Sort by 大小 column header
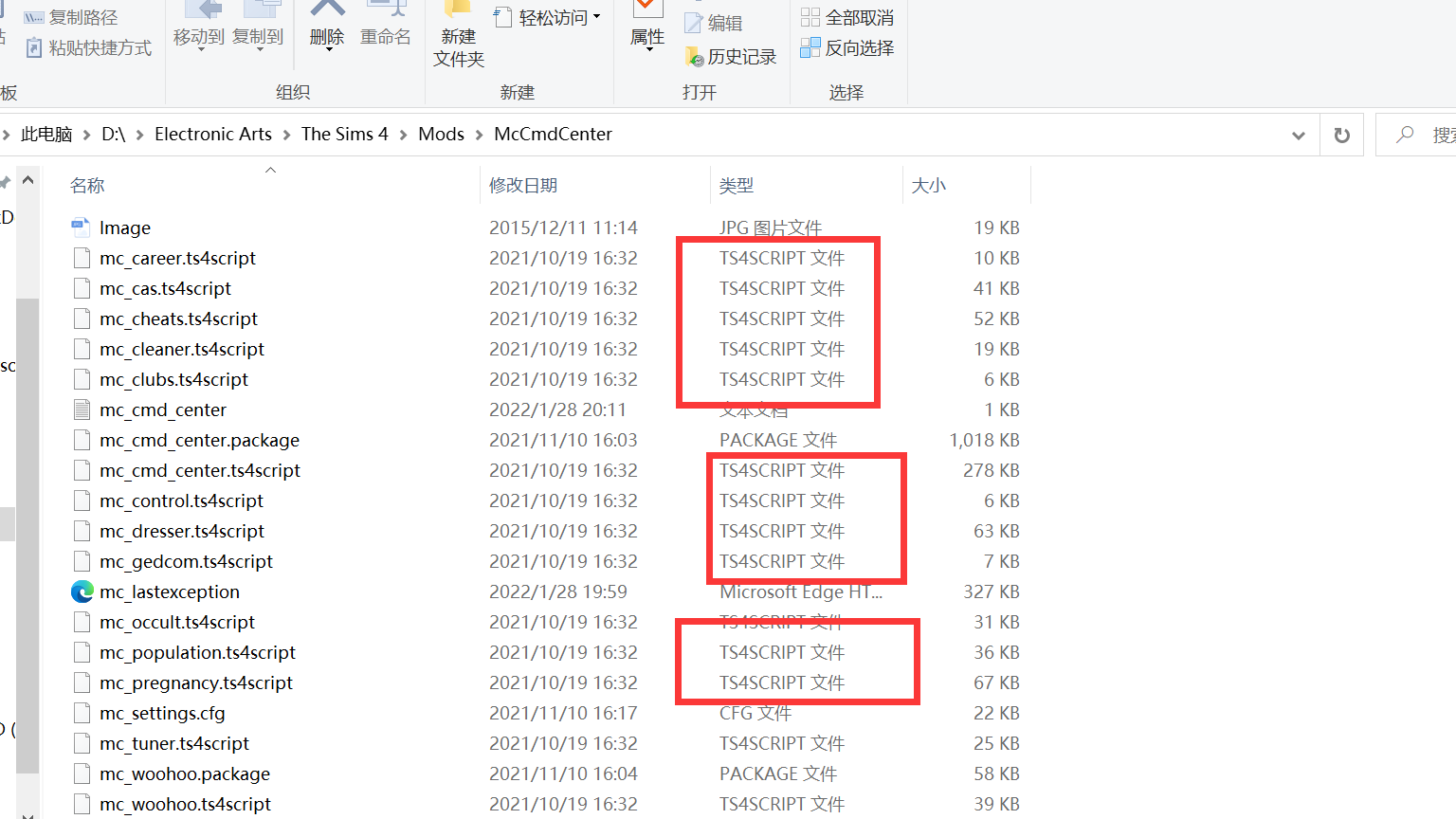Screen dimensions: 1456x819 click(x=929, y=186)
